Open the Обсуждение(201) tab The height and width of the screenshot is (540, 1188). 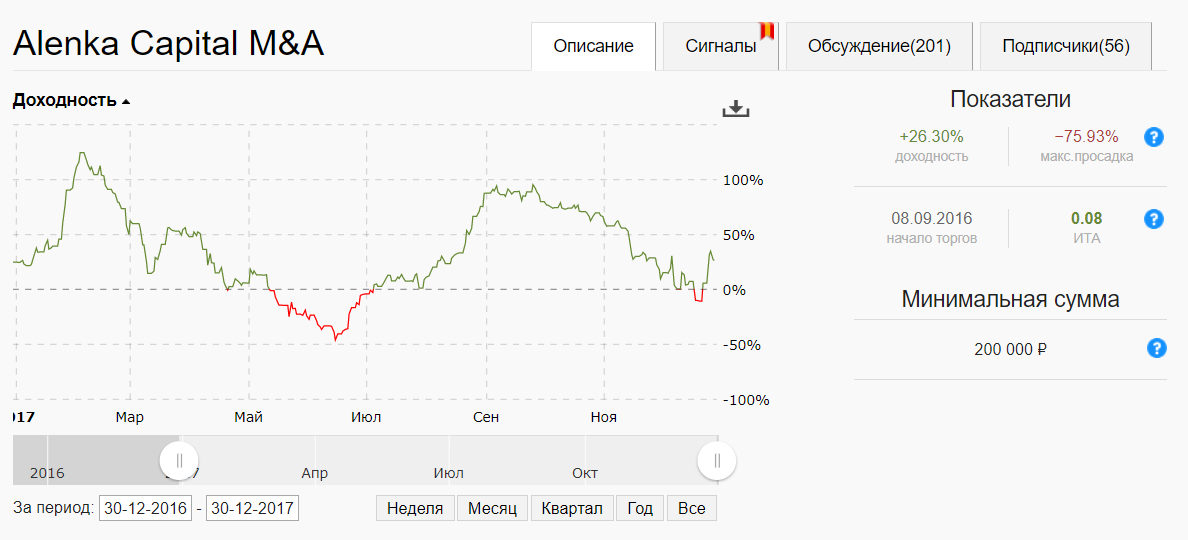[x=879, y=46]
